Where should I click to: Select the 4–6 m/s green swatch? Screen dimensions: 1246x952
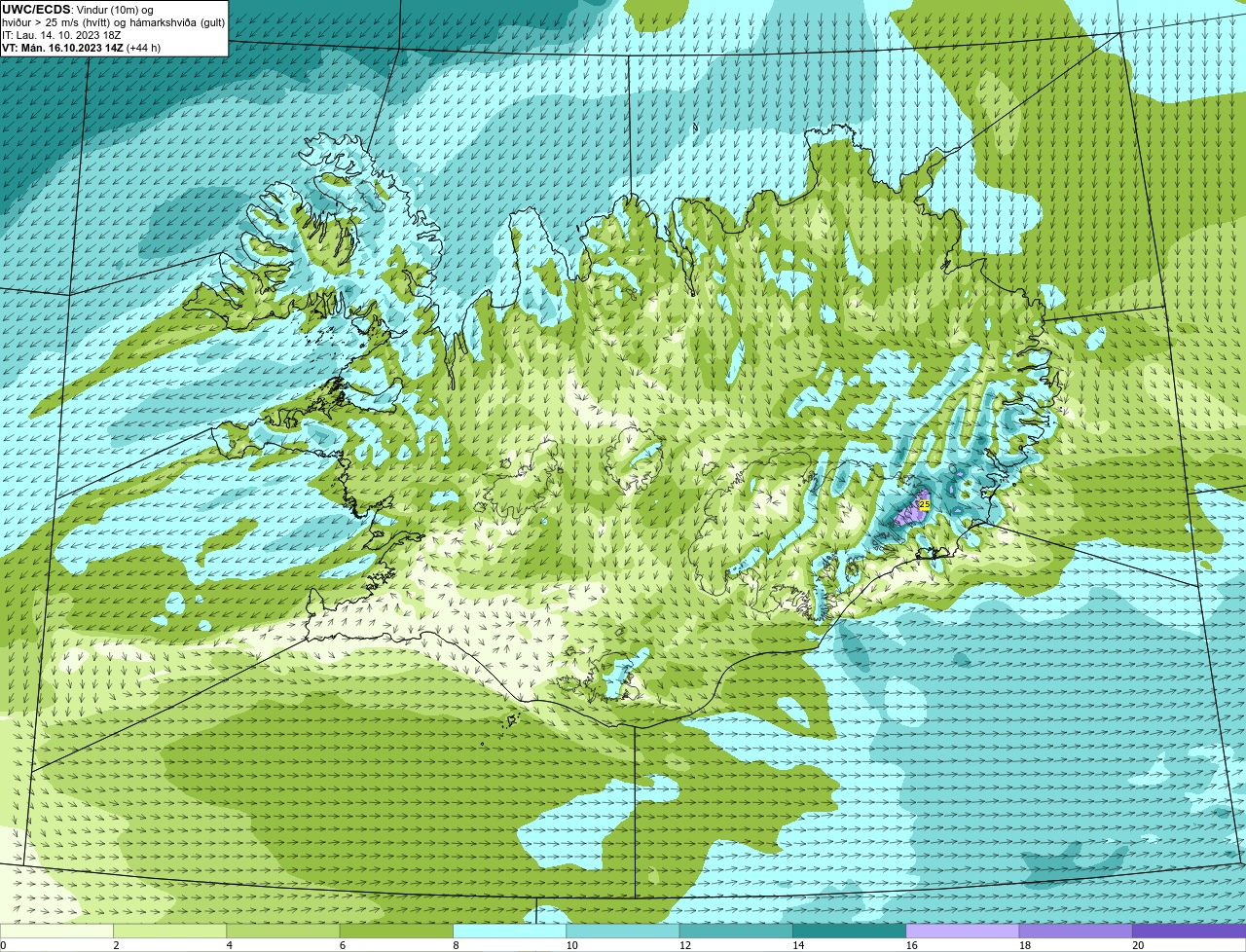(x=283, y=931)
